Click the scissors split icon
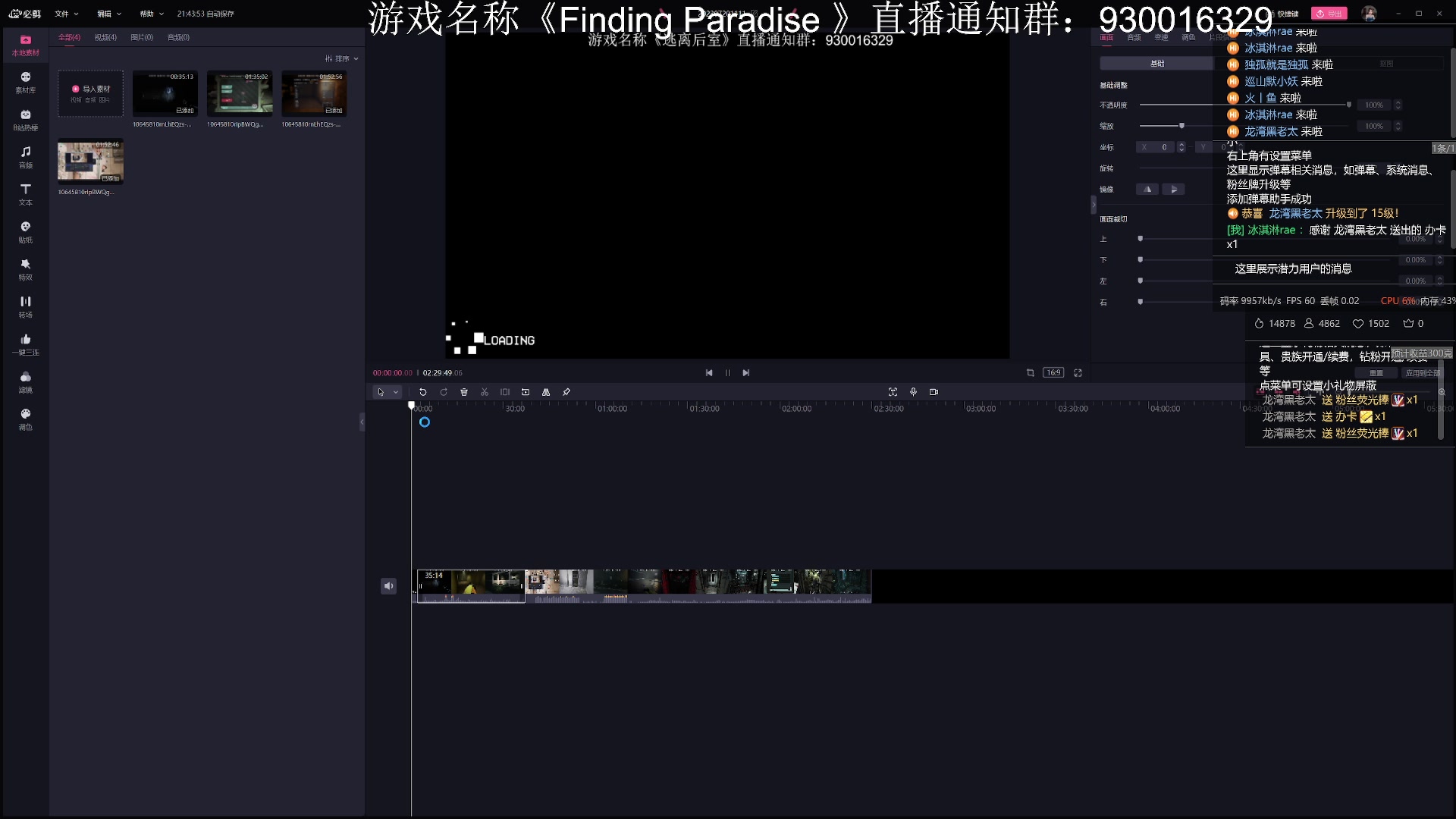This screenshot has width=1456, height=819. pyautogui.click(x=485, y=392)
